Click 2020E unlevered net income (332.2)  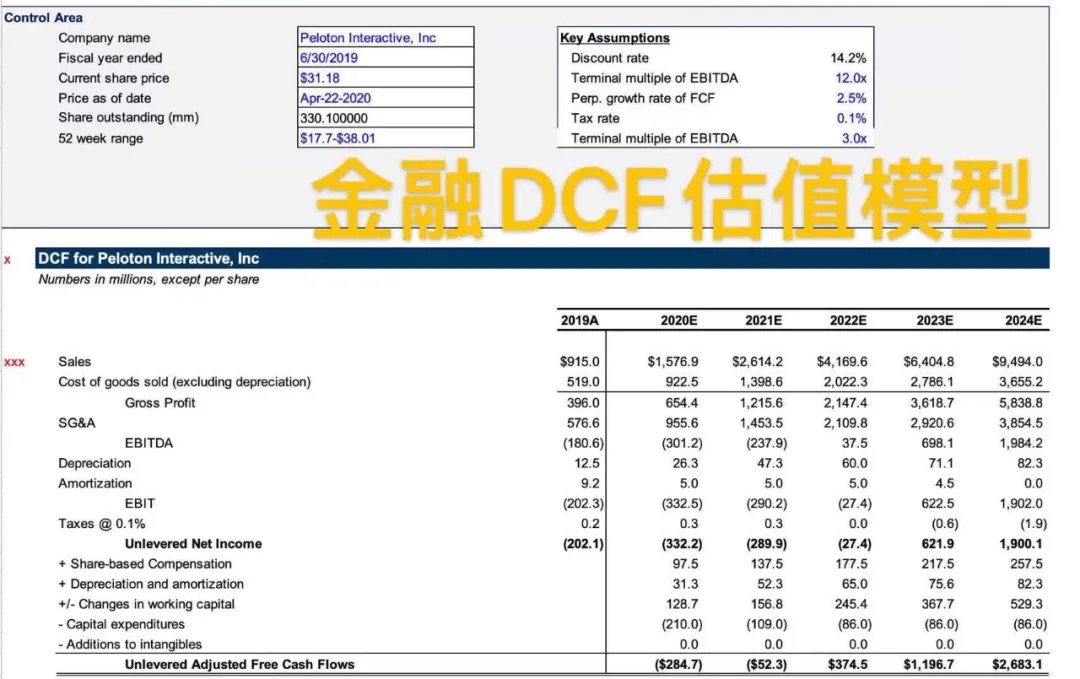tap(682, 543)
